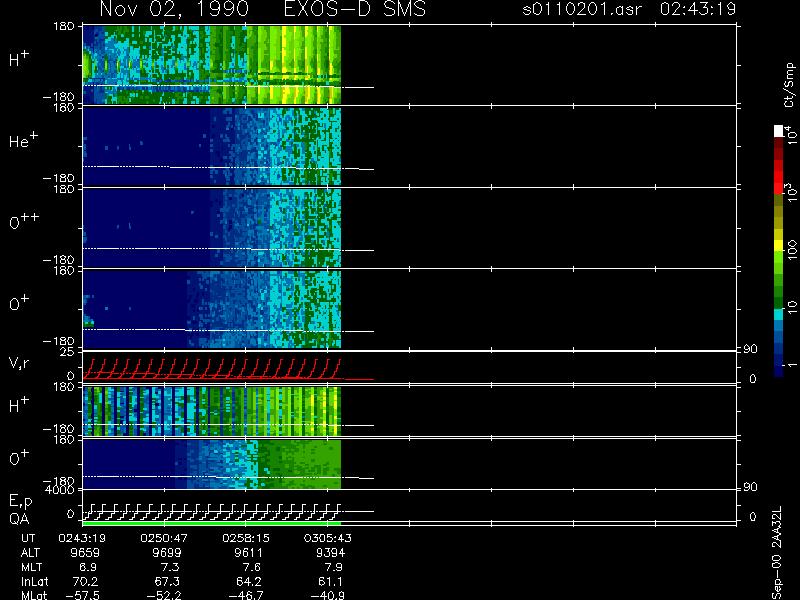
Task: Click the MLat value '-40.9'
Action: click(x=328, y=595)
